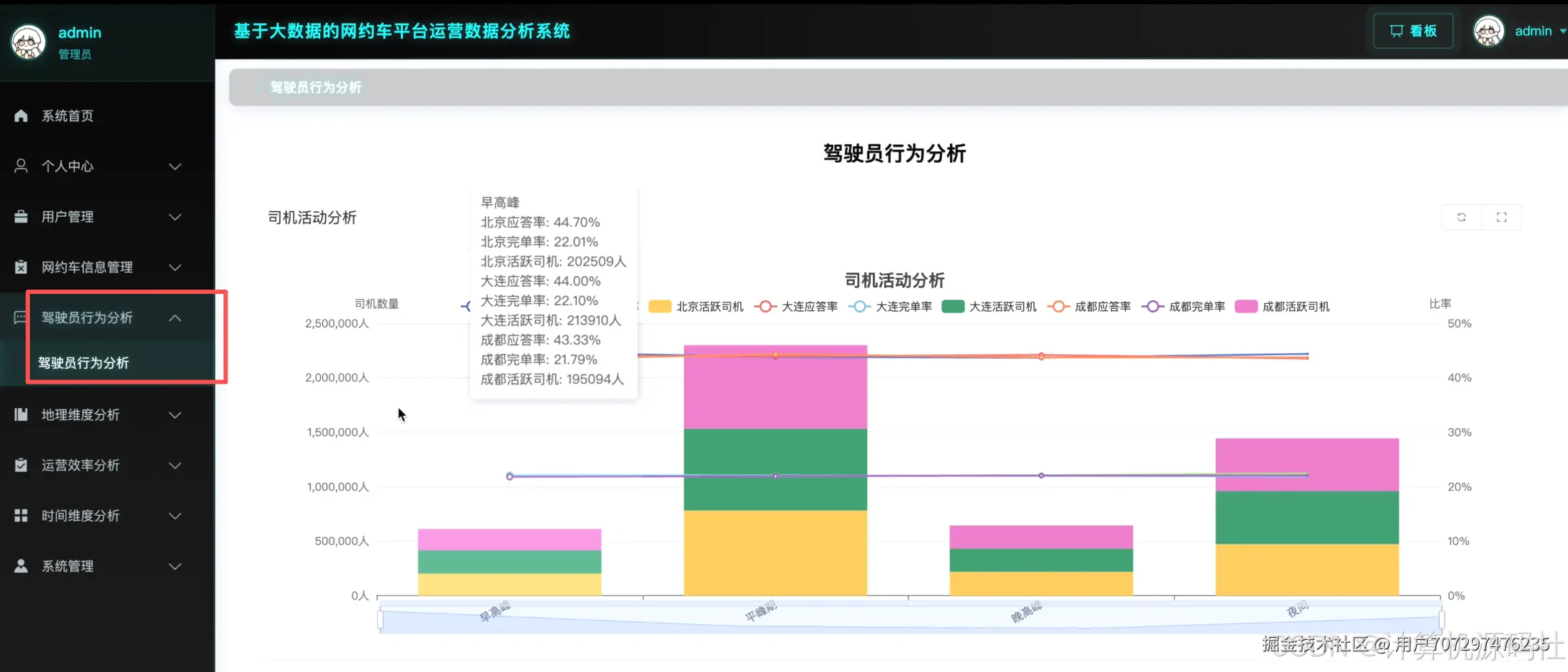1568x672 pixels.
Task: Click tooltip line 北京活跃司机: 202509人
Action: coord(553,261)
